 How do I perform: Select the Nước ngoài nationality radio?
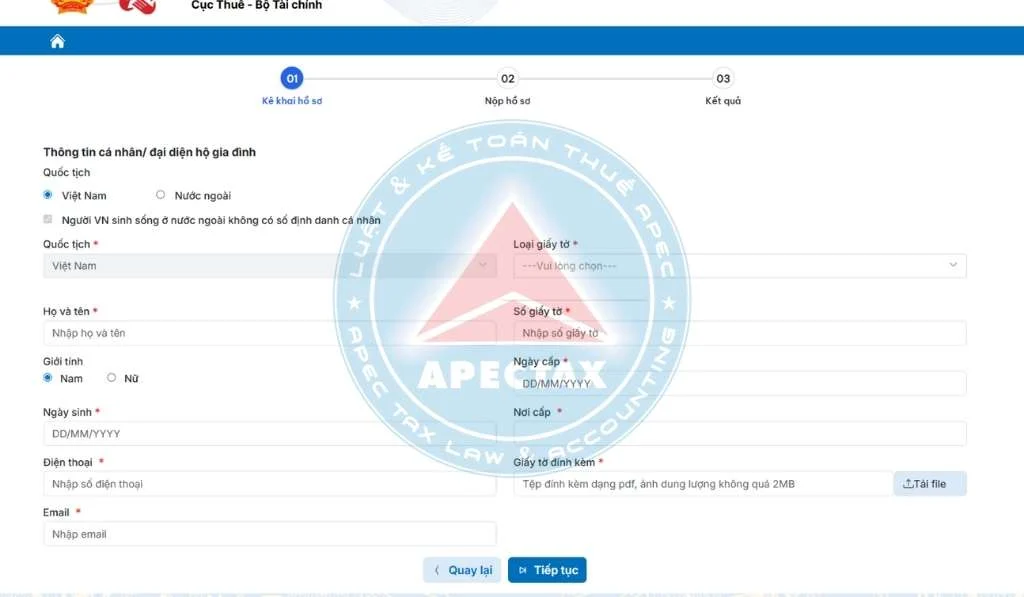[x=160, y=195]
